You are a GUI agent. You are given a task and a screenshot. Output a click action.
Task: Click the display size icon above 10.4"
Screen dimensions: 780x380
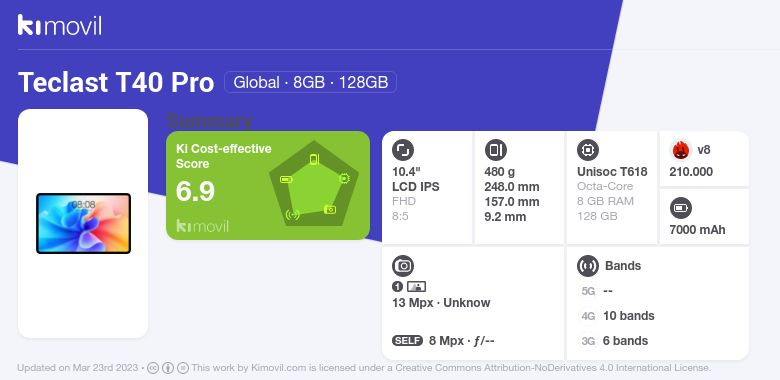click(403, 150)
